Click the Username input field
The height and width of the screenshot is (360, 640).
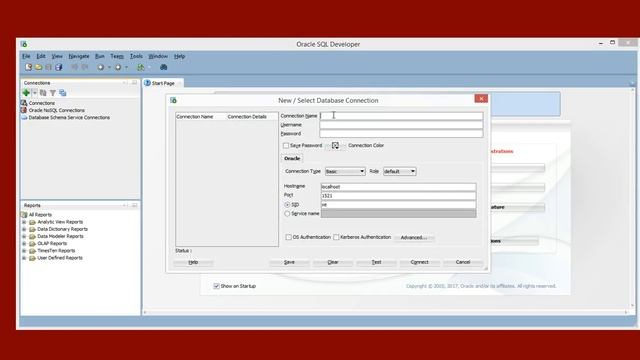click(x=401, y=125)
